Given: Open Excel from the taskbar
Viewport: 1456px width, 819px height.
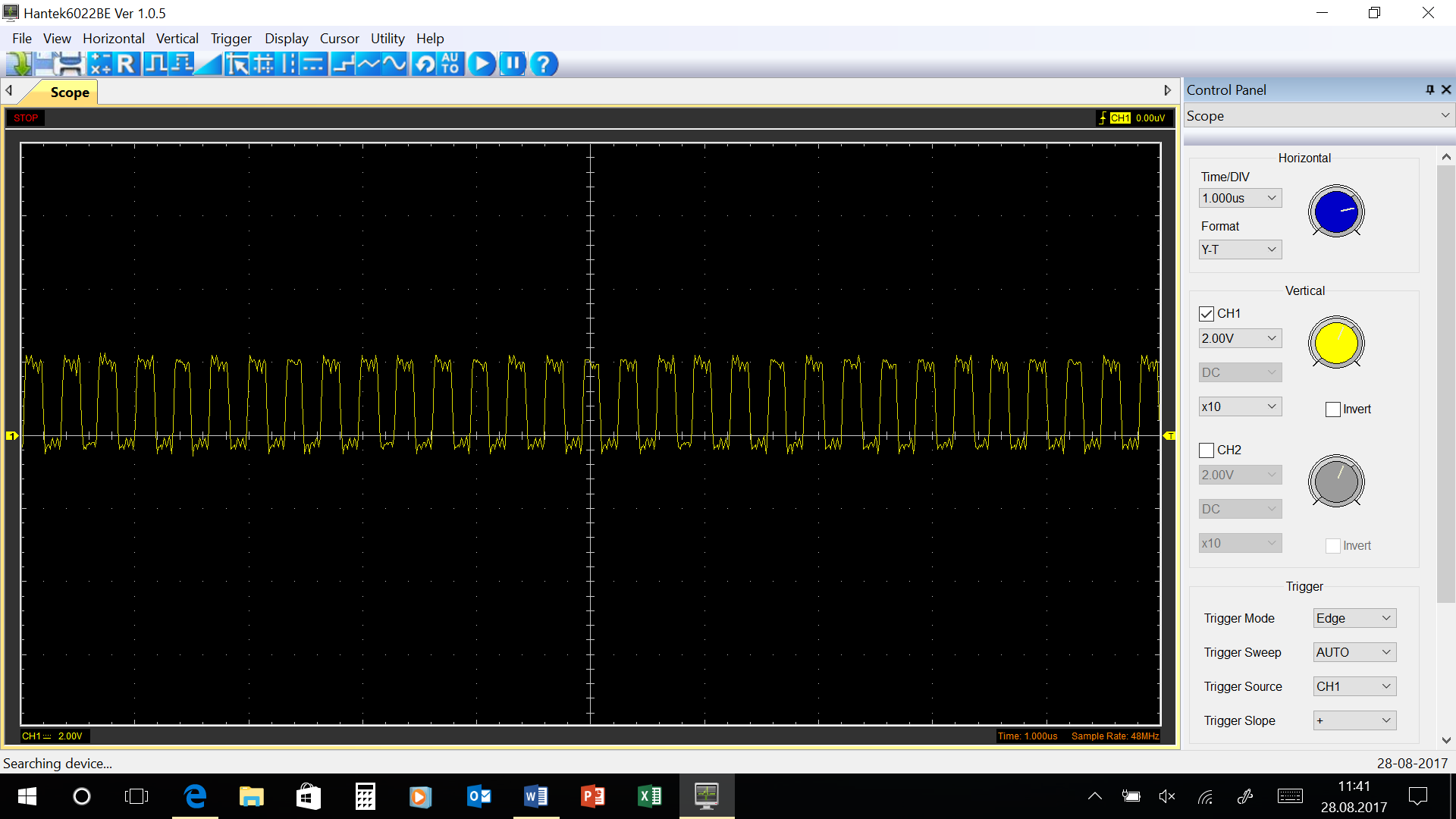Looking at the screenshot, I should tap(650, 796).
